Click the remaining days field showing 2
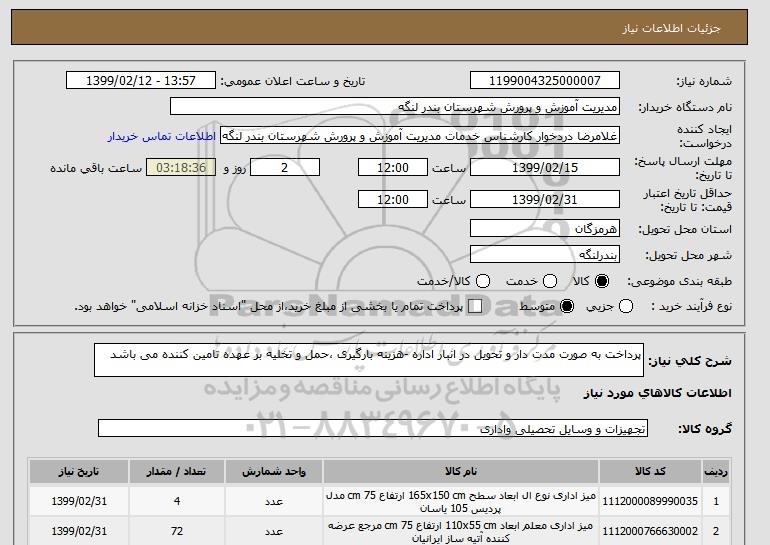Viewport: 770px width, 545px height. (x=285, y=167)
